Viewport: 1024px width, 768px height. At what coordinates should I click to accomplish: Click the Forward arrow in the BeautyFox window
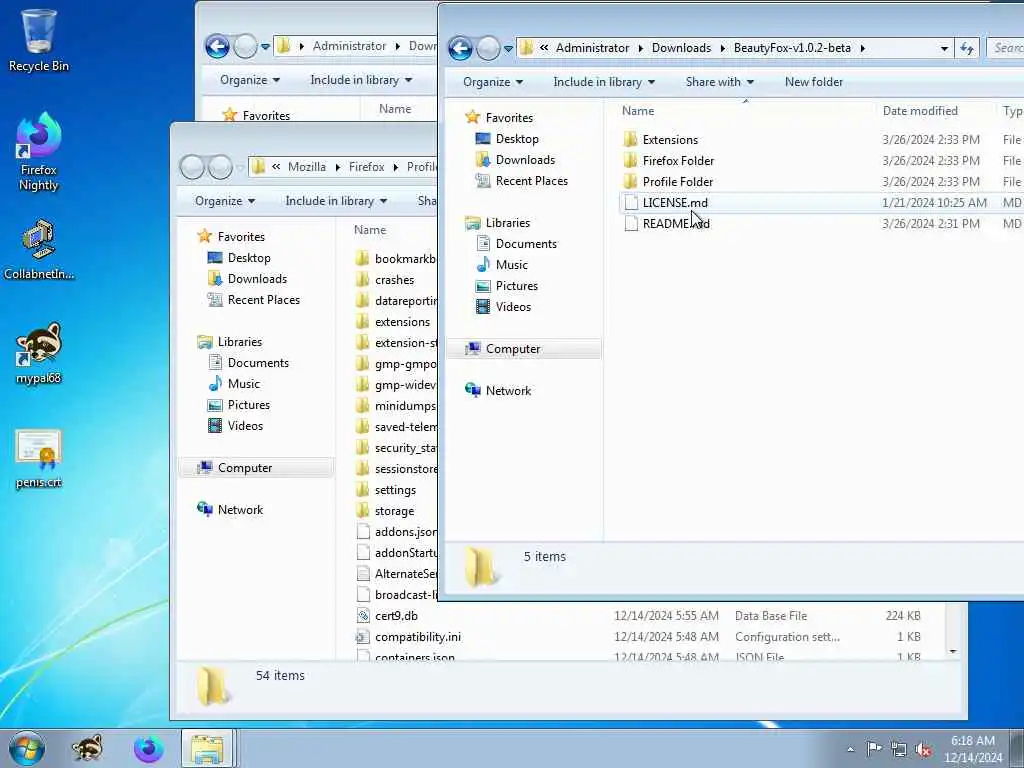pyautogui.click(x=488, y=48)
